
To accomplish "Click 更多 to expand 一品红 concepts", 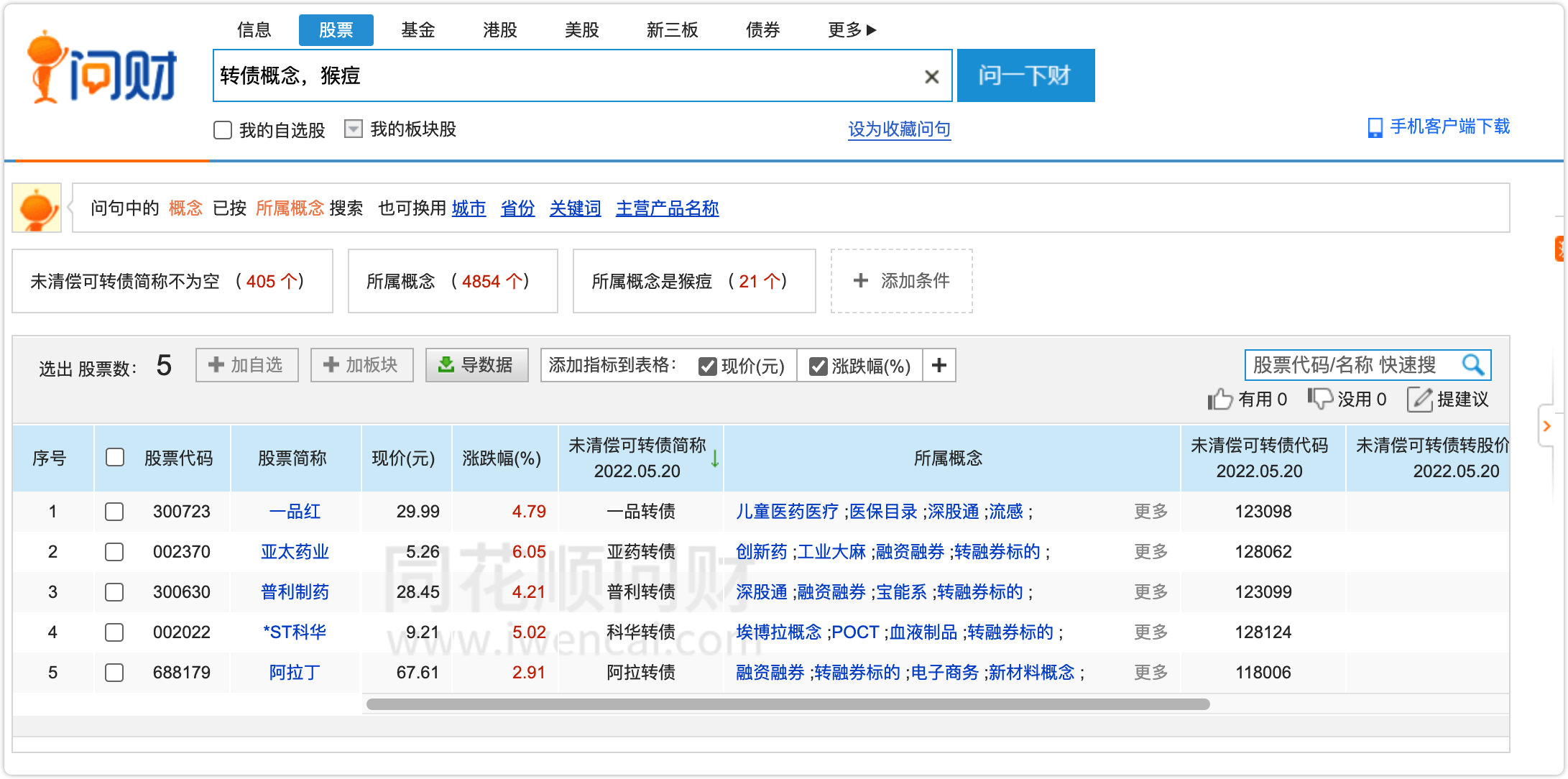I will [x=1153, y=512].
